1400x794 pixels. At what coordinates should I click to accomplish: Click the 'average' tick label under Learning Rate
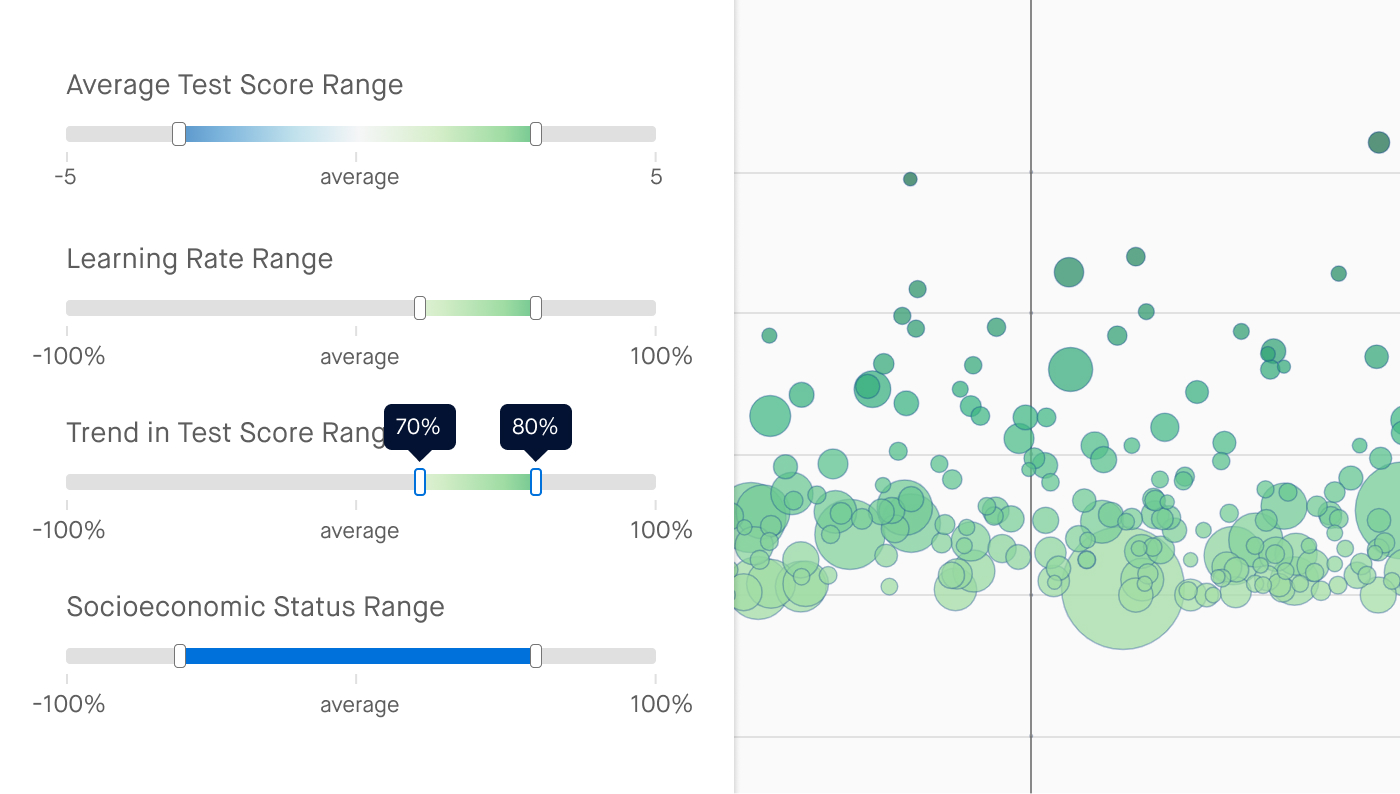click(359, 357)
